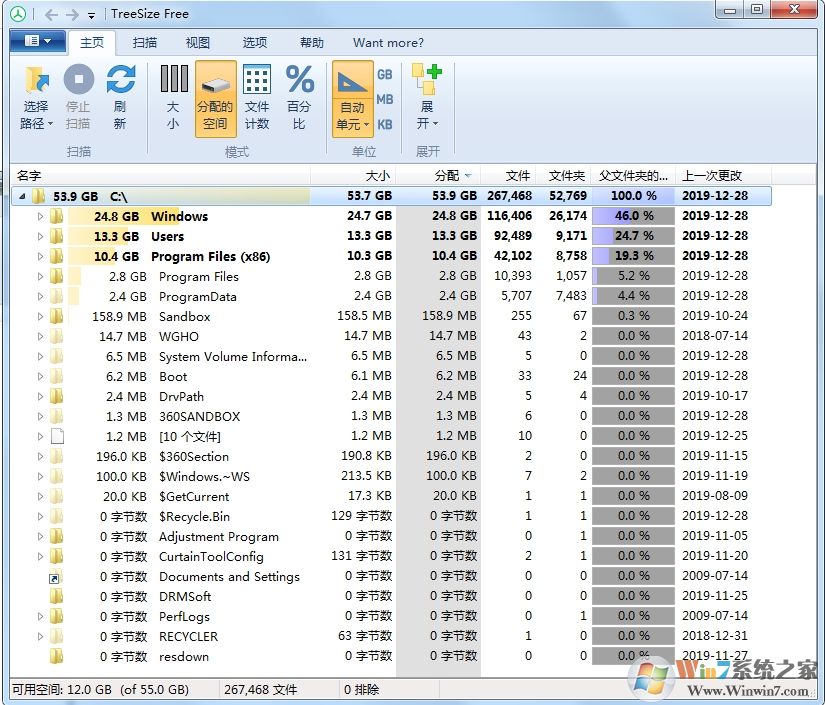Expand the Windows folder tree node

pos(40,217)
